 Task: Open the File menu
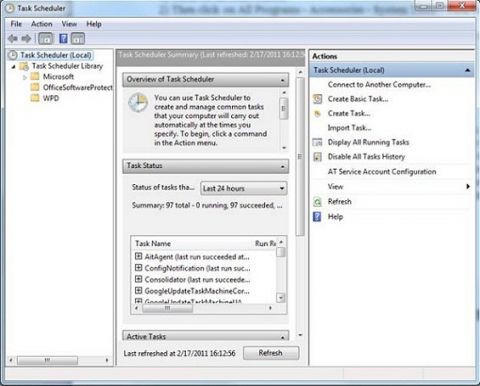(16, 24)
